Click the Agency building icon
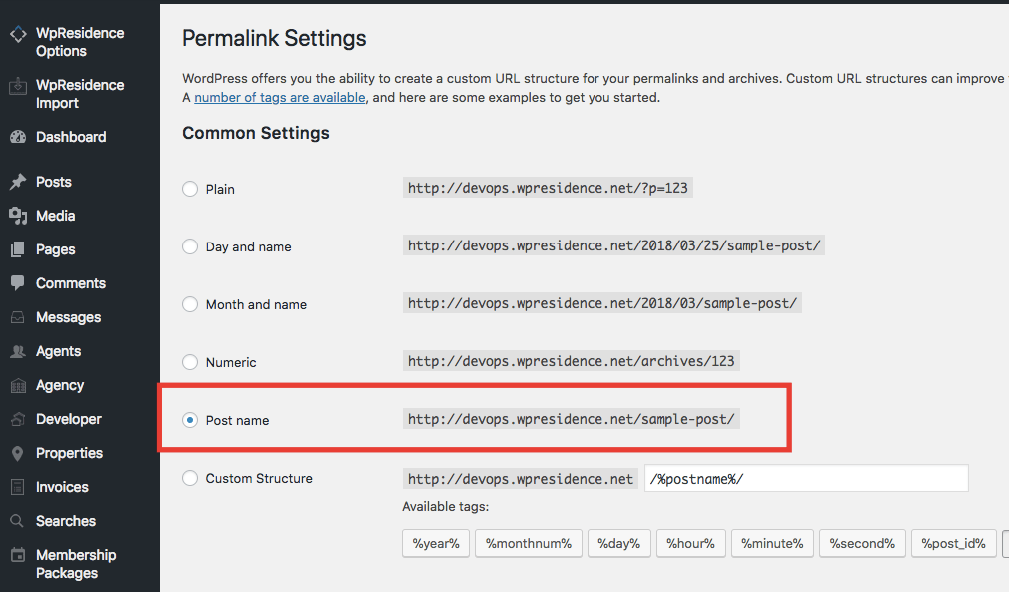Image resolution: width=1009 pixels, height=592 pixels. pos(20,385)
